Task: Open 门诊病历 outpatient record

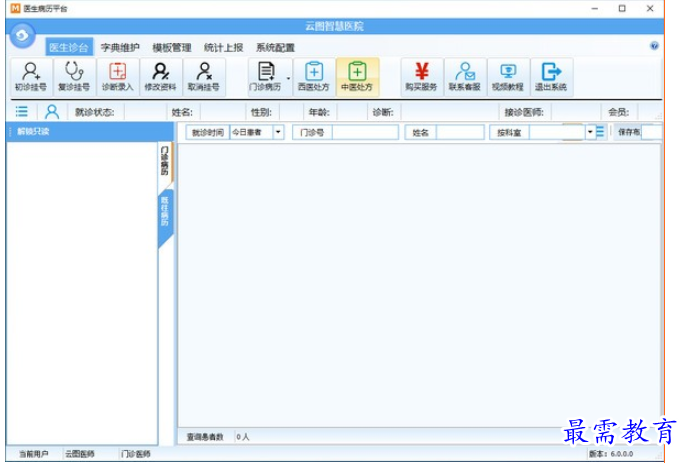Action: click(266, 77)
